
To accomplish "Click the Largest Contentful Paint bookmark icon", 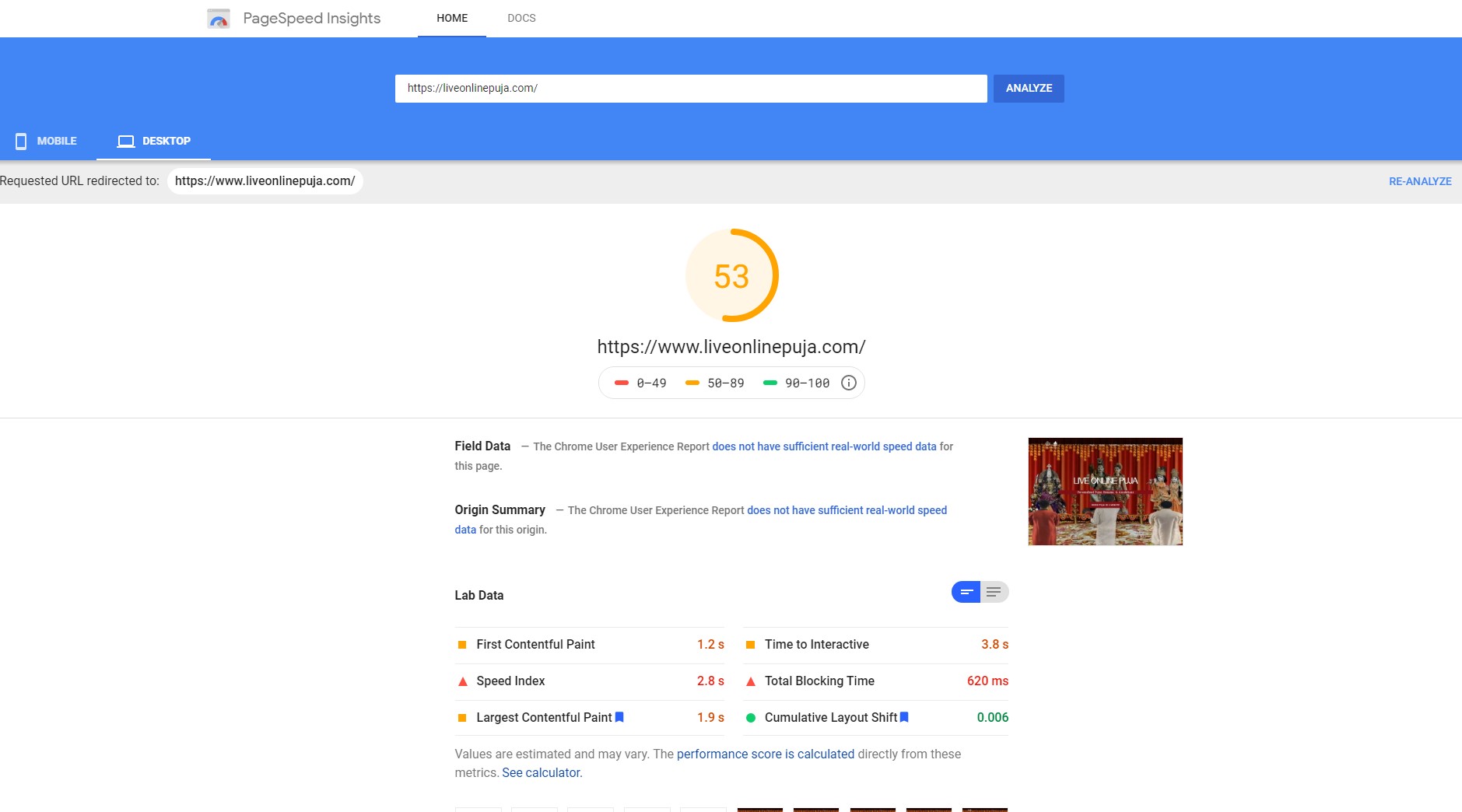I will tap(619, 717).
